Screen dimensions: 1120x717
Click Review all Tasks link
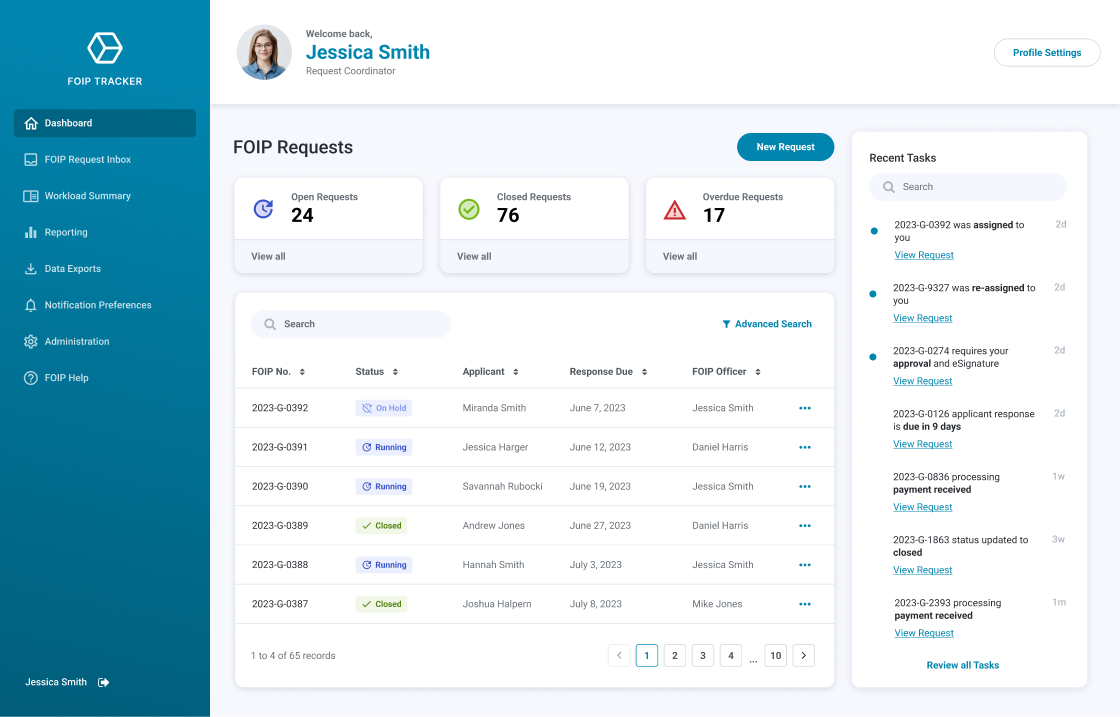pyautogui.click(x=962, y=665)
